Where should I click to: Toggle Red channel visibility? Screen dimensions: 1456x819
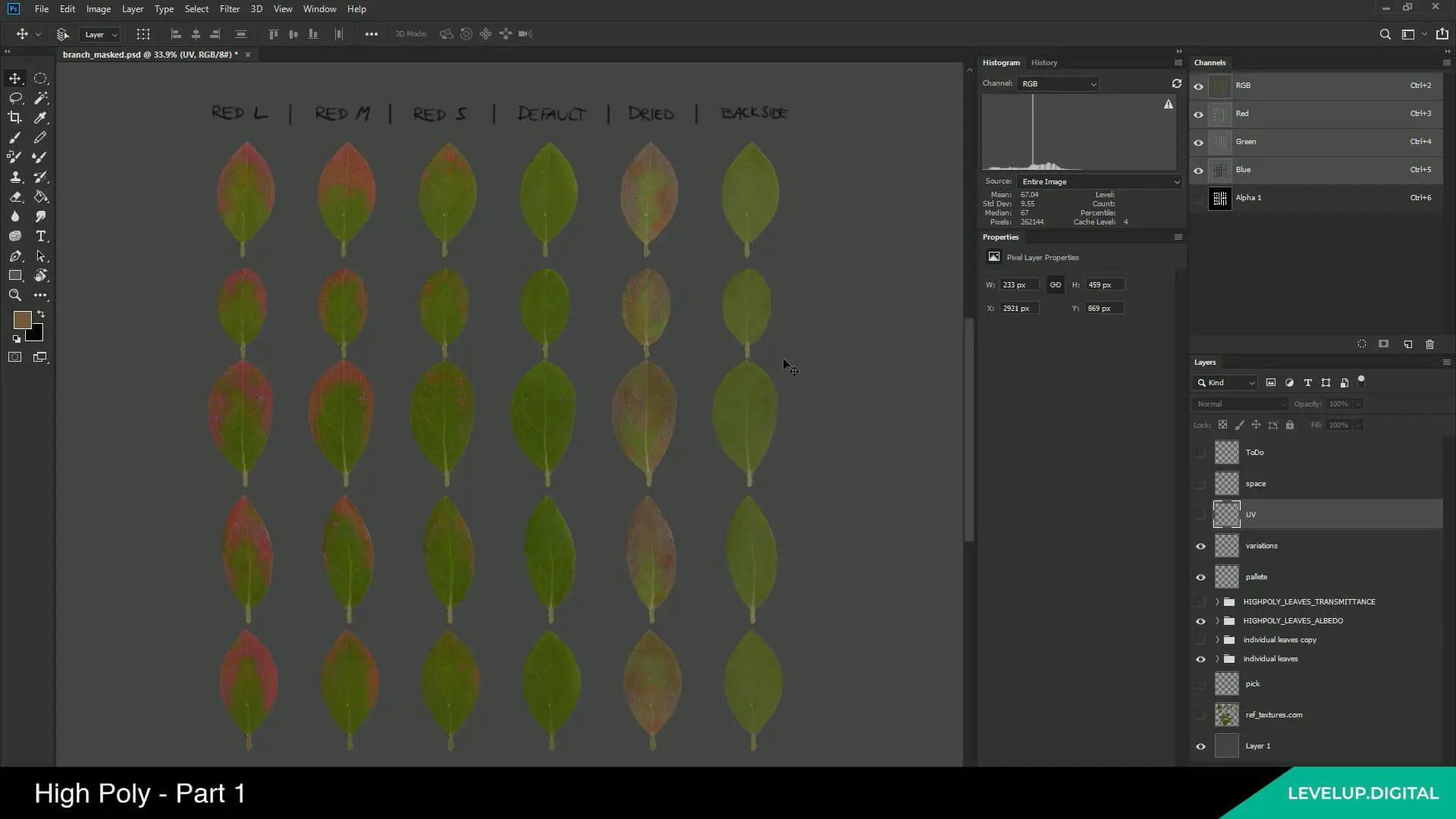[1198, 115]
